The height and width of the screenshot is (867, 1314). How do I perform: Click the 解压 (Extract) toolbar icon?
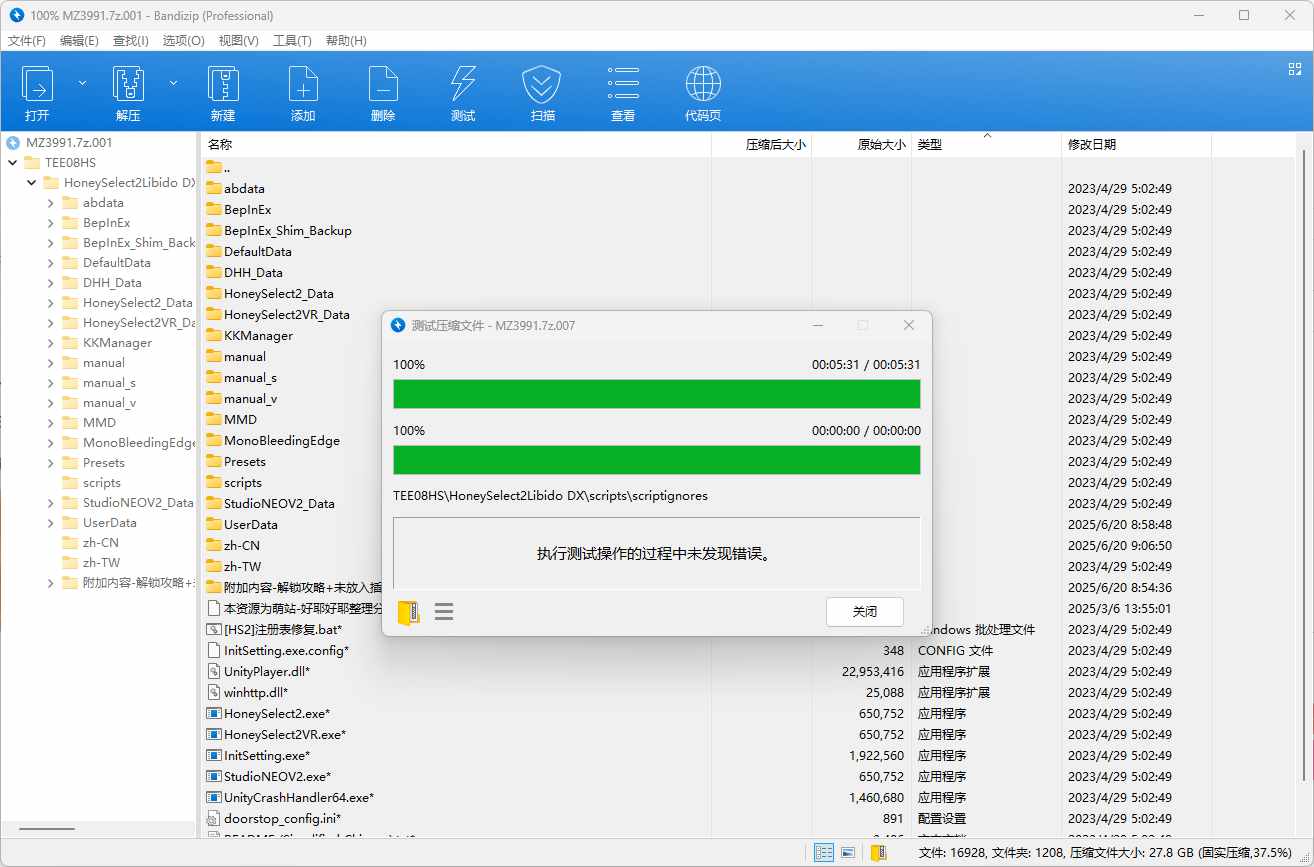pos(128,85)
